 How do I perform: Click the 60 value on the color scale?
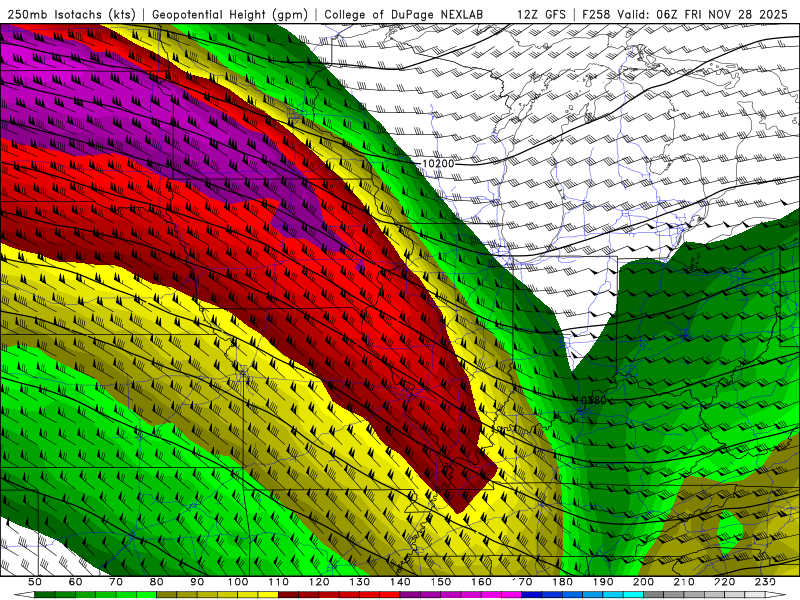pyautogui.click(x=75, y=582)
